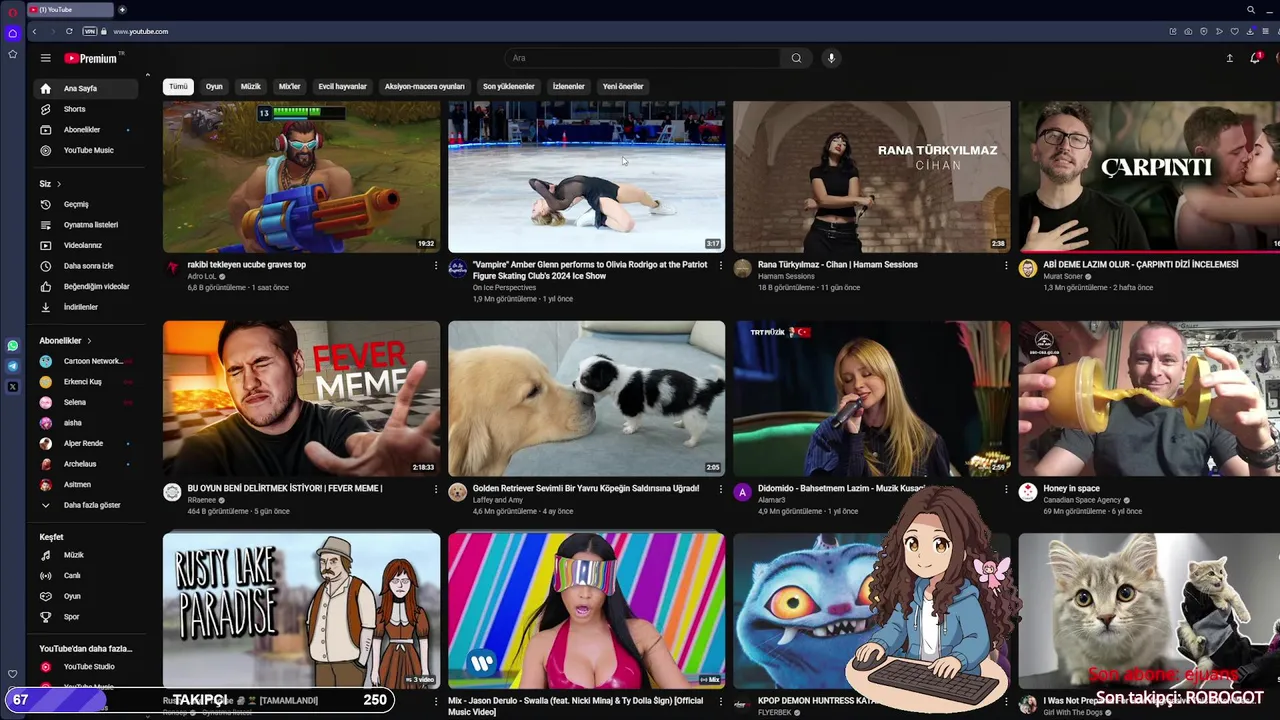The width and height of the screenshot is (1280, 720).
Task: Click the www.youtube.com address bar
Action: [141, 31]
